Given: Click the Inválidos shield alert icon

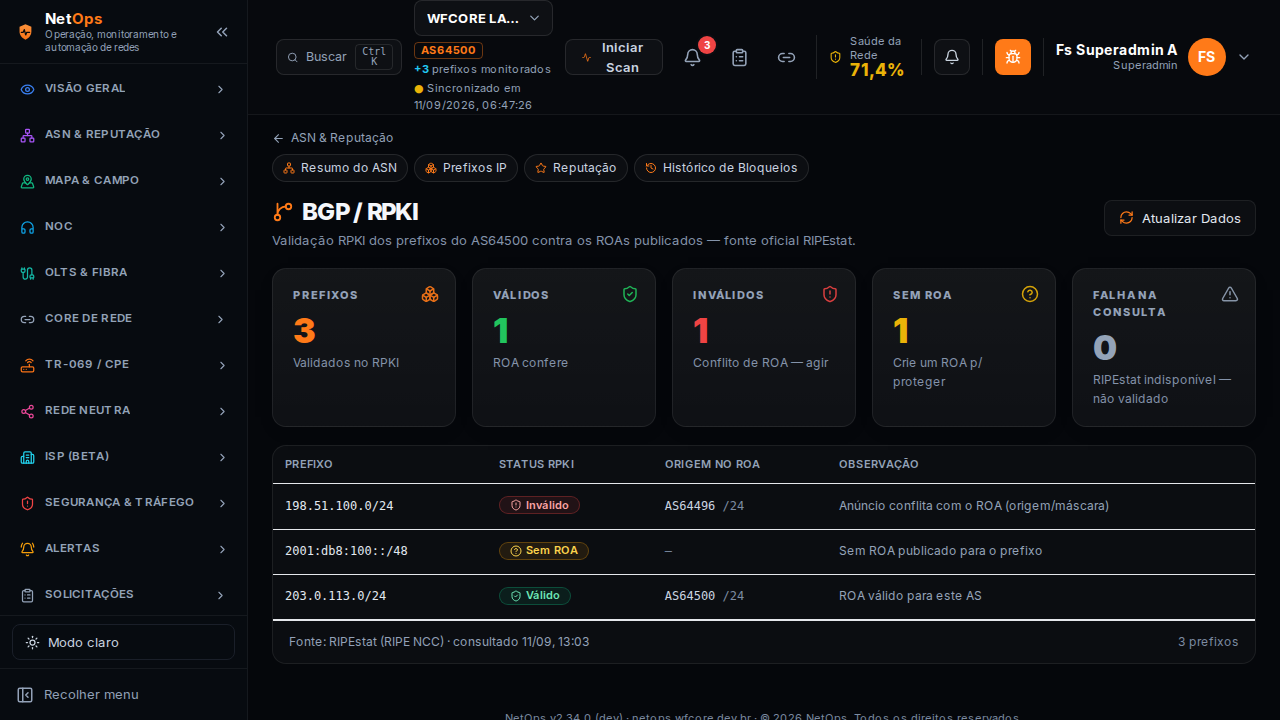Looking at the screenshot, I should (830, 294).
